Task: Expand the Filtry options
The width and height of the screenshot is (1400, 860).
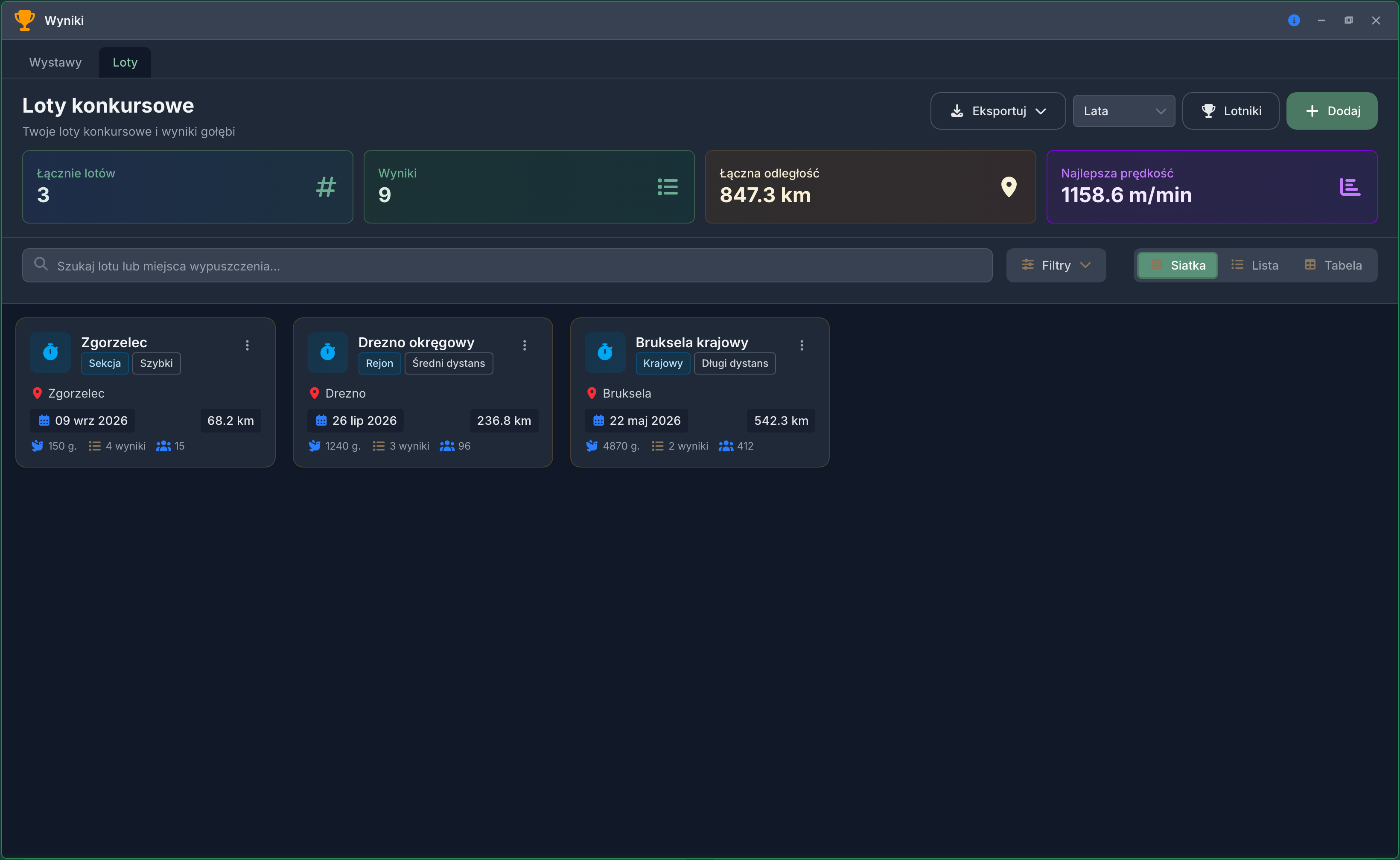Action: (x=1056, y=266)
